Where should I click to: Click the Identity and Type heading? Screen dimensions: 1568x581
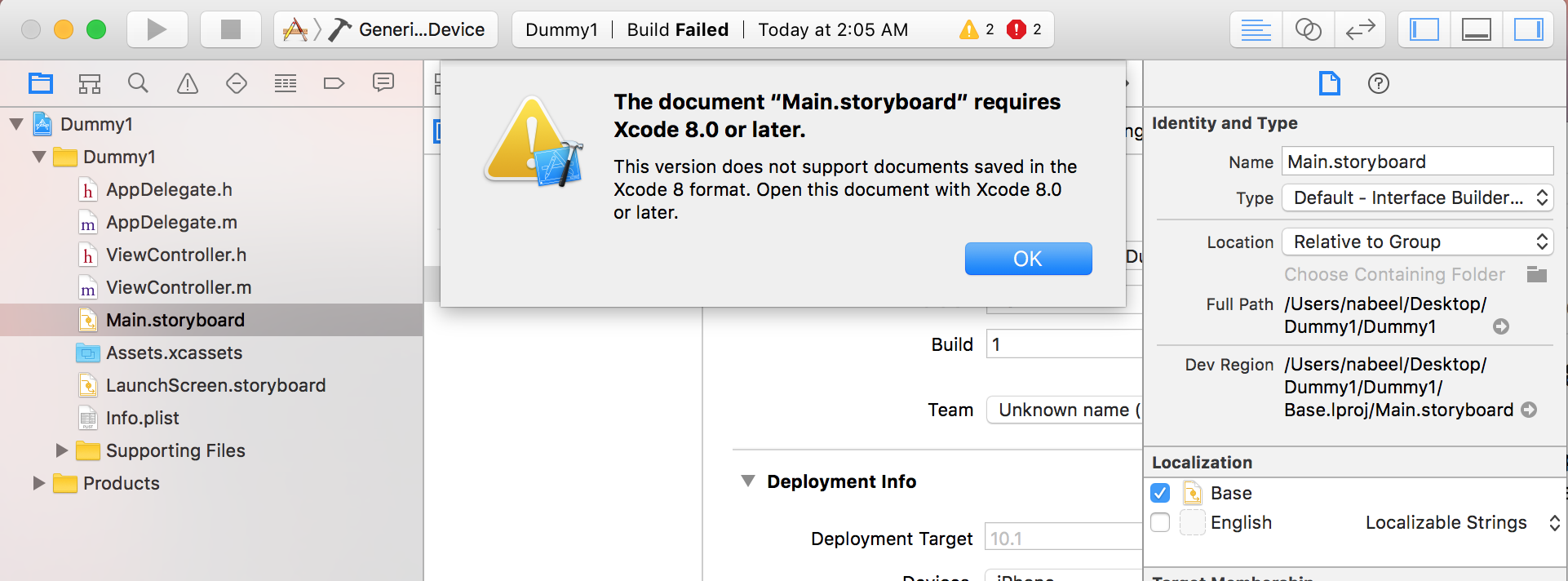[1225, 123]
